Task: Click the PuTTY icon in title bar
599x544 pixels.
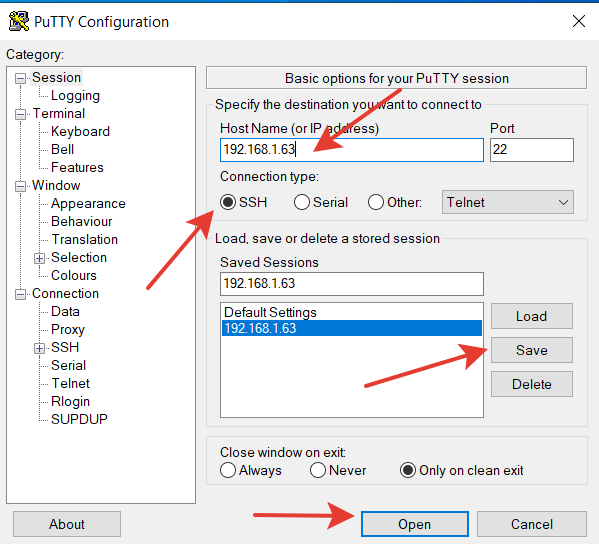Action: point(18,21)
